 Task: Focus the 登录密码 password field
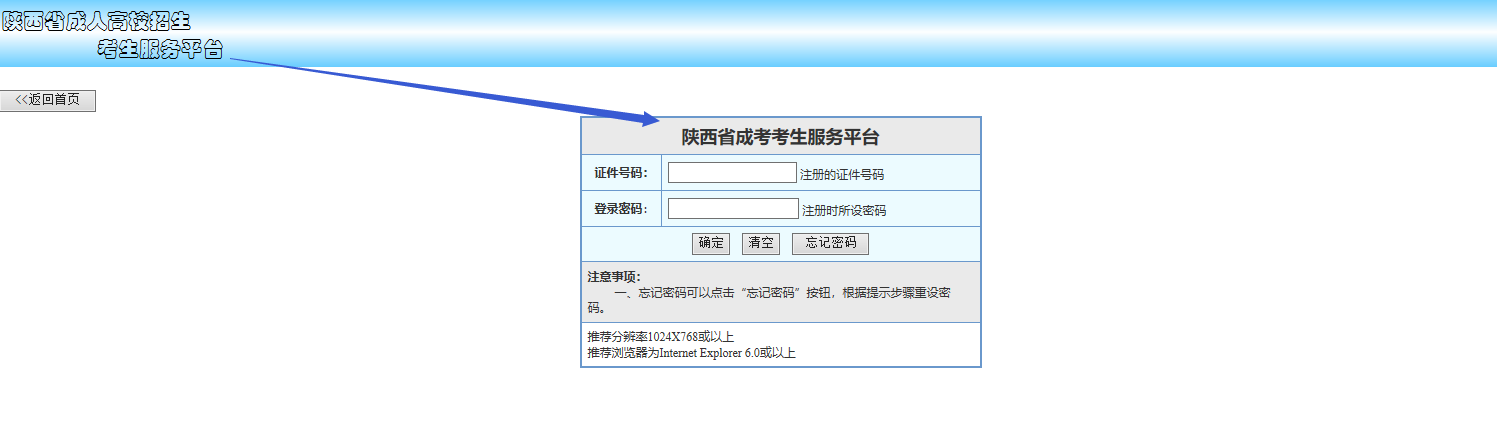click(733, 209)
